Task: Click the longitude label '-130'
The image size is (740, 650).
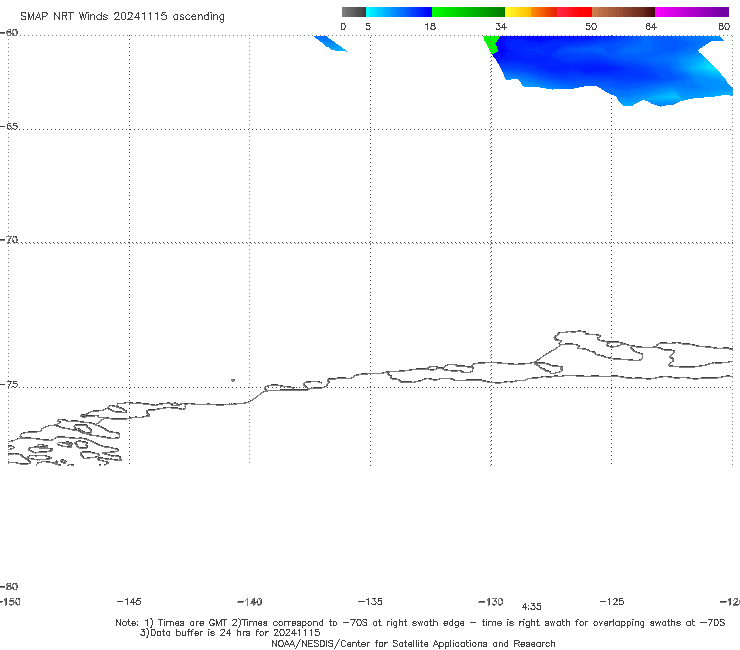Action: tap(491, 601)
